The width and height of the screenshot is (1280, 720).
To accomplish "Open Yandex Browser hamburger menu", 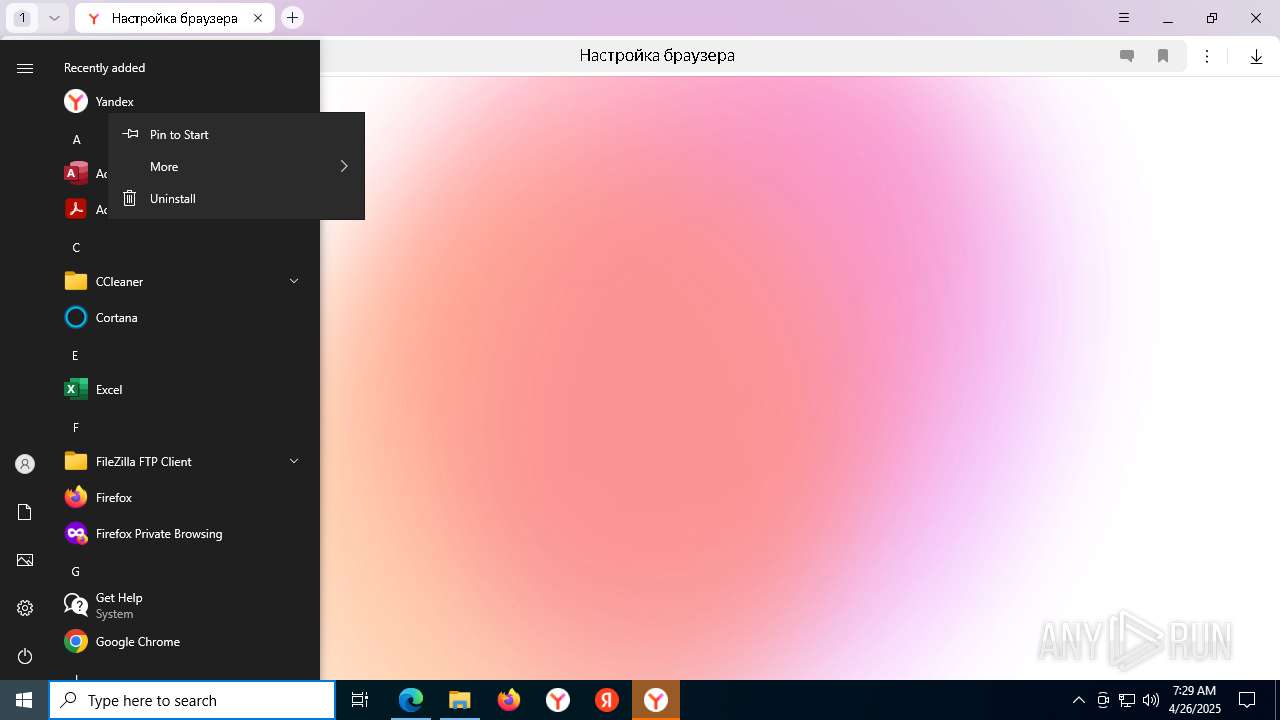I will [1124, 18].
